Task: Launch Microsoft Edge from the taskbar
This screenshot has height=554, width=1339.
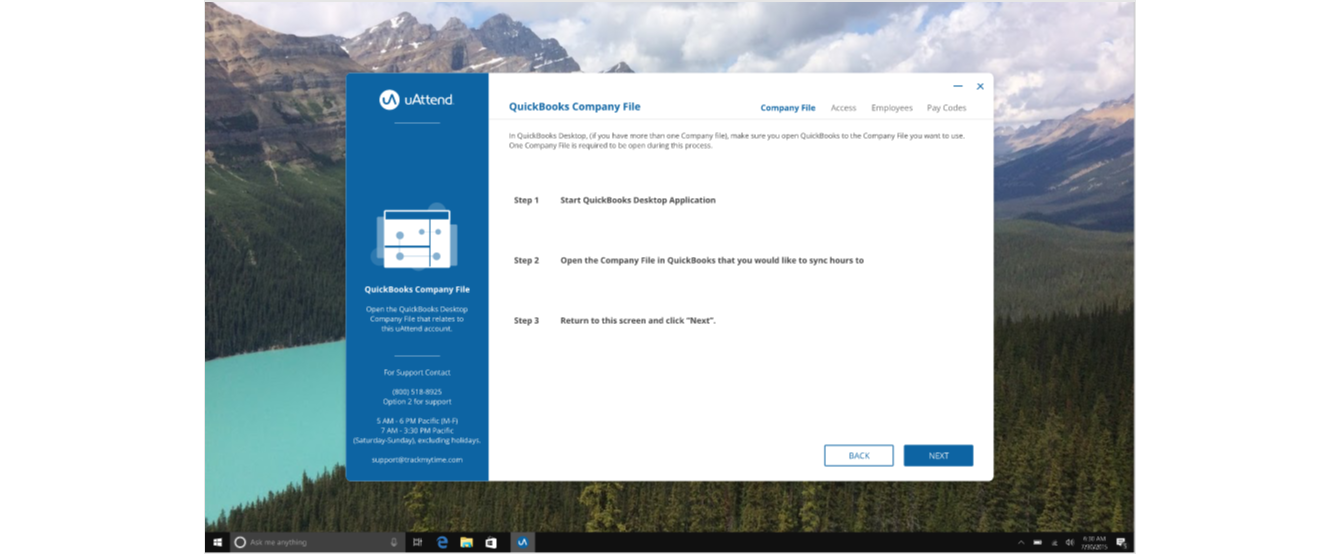Action: click(x=442, y=542)
